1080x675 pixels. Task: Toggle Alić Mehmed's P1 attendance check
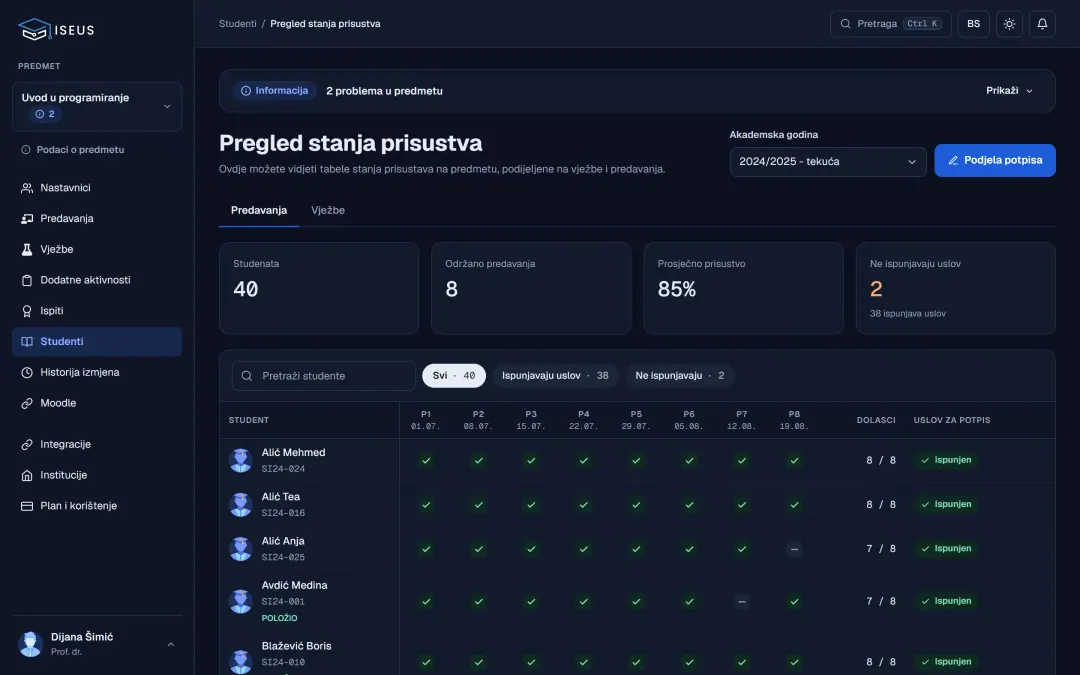(426, 460)
